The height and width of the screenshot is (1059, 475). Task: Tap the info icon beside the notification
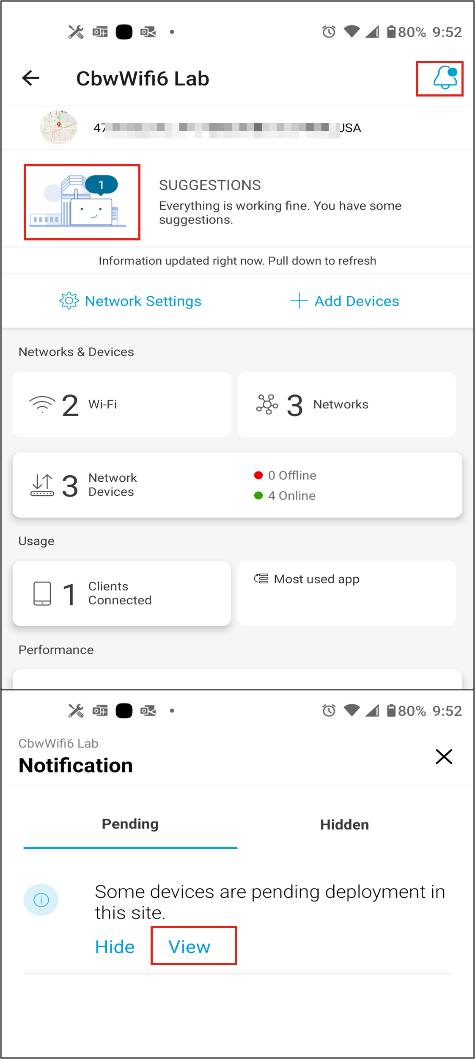tap(41, 900)
